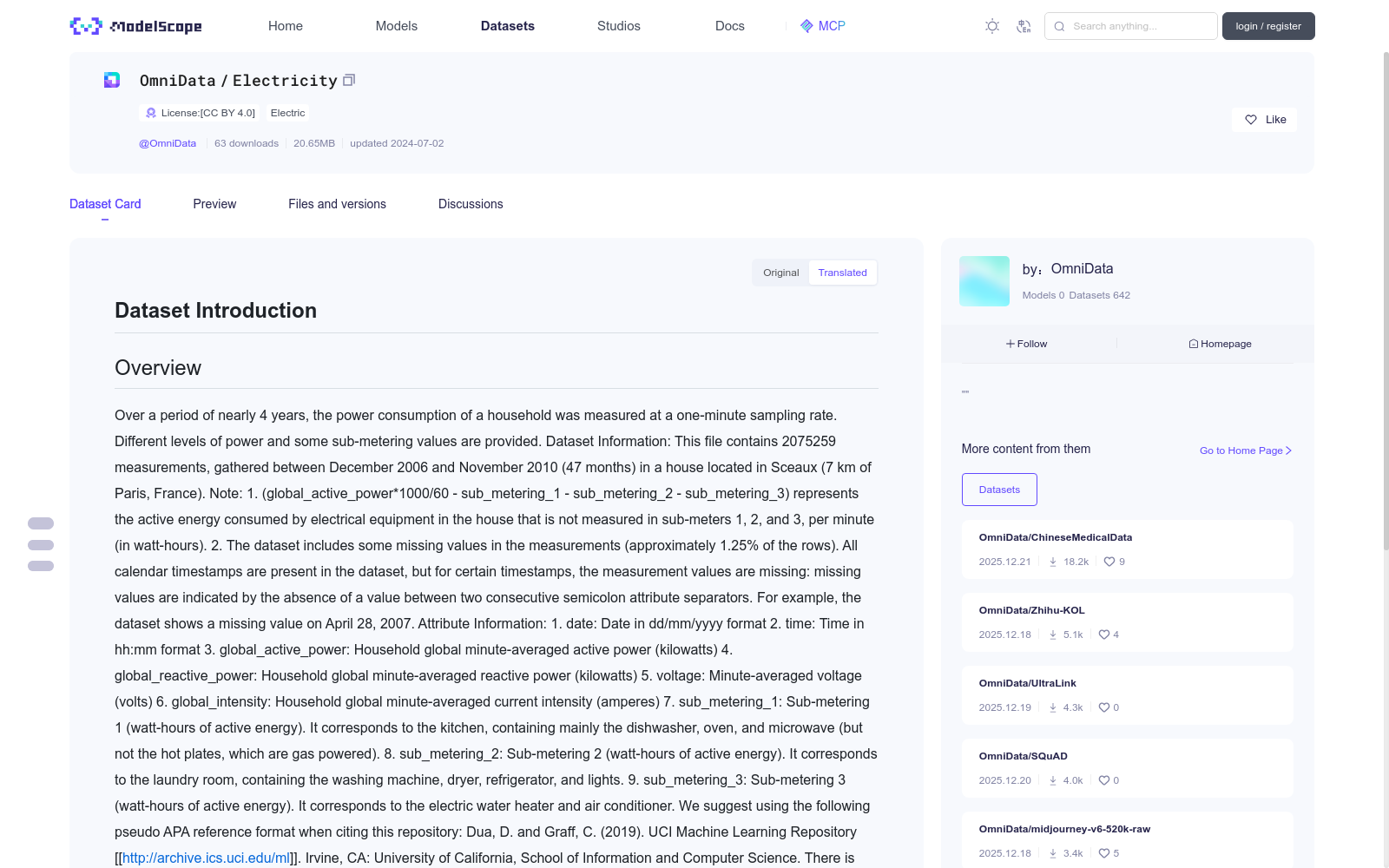The width and height of the screenshot is (1389, 868).
Task: Click the More content from them label
Action: click(x=1026, y=449)
